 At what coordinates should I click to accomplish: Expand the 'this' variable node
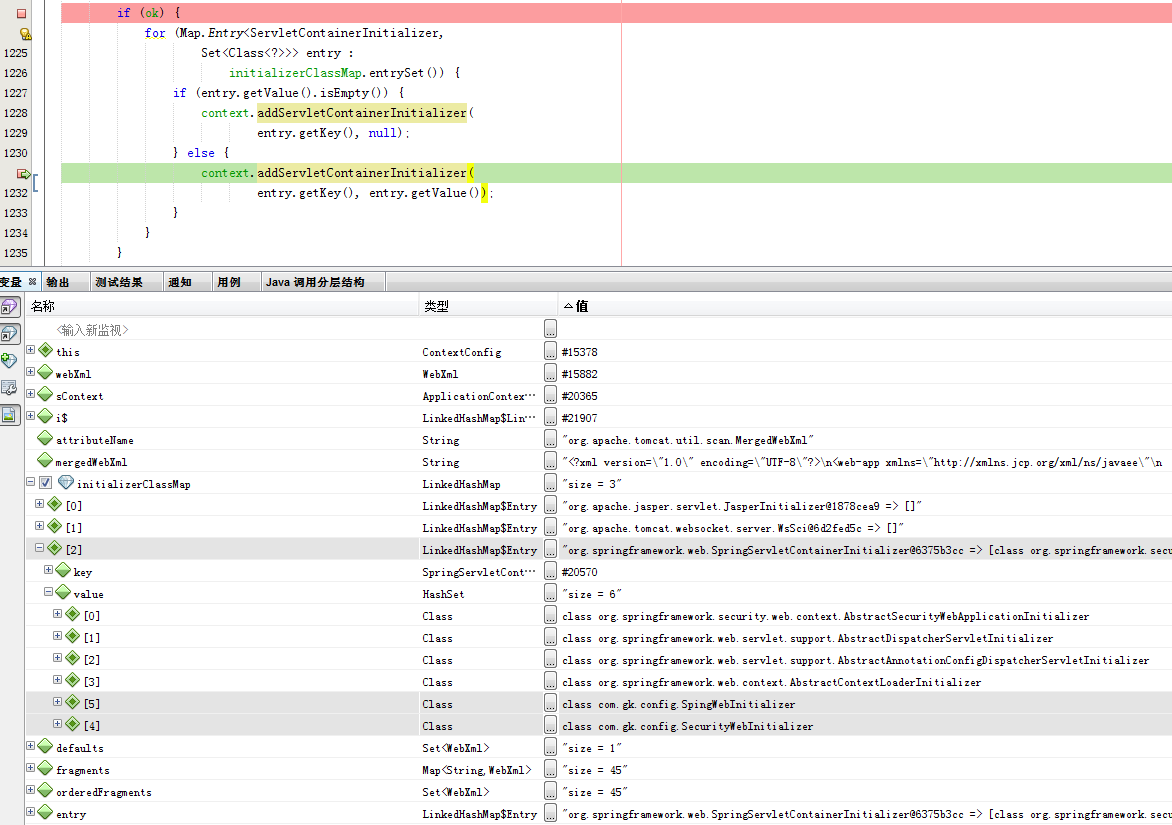click(x=31, y=350)
